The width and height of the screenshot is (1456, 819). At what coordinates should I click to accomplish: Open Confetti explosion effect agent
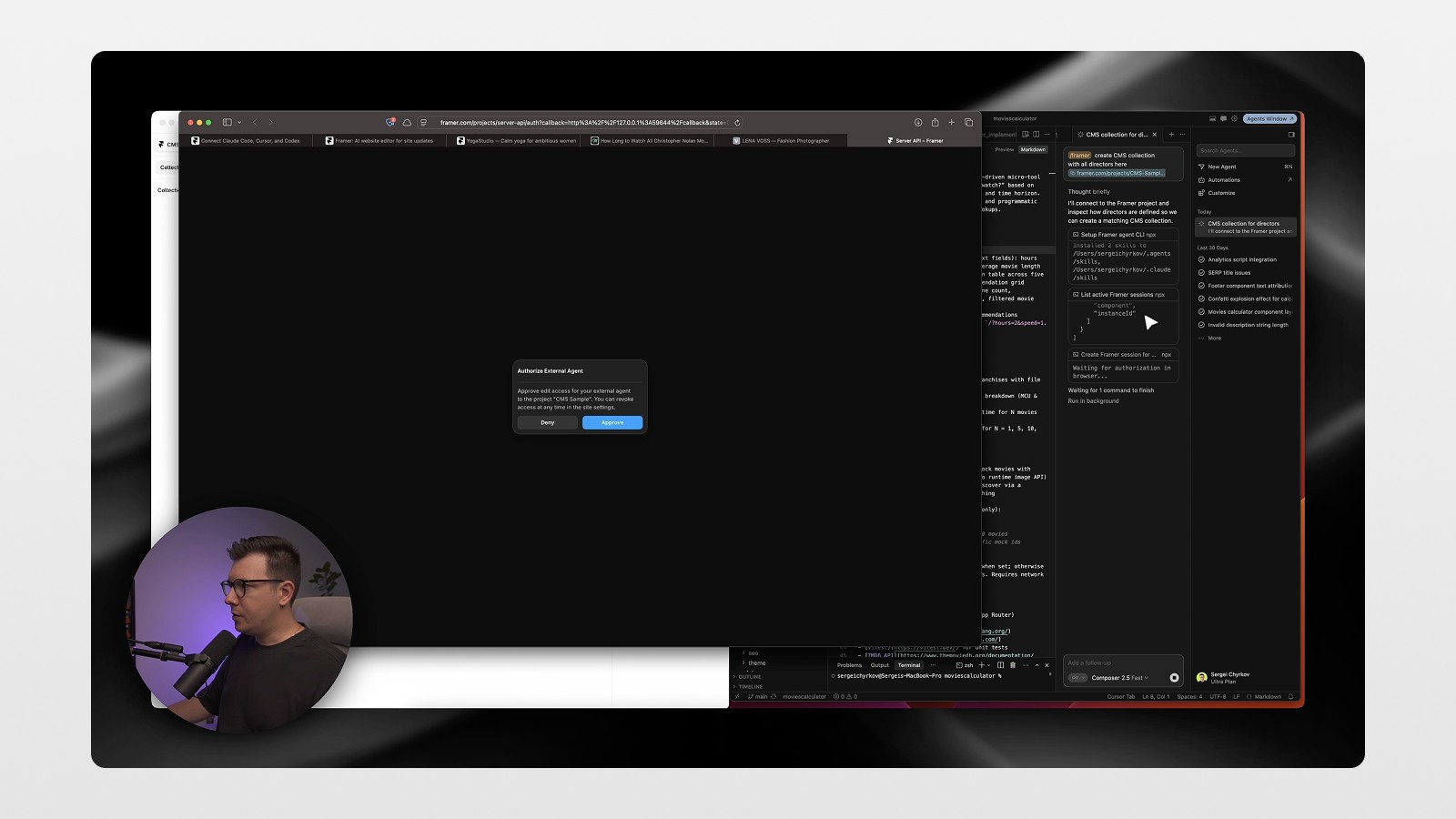(x=1245, y=298)
